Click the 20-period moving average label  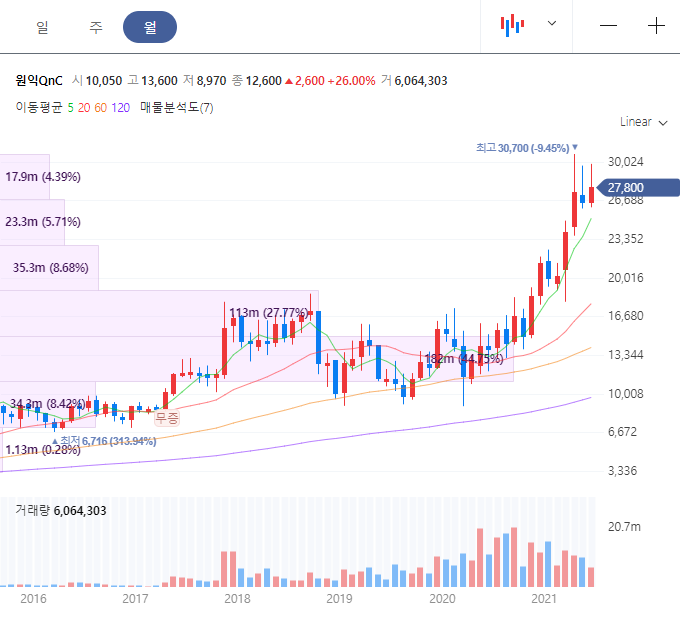(x=84, y=108)
